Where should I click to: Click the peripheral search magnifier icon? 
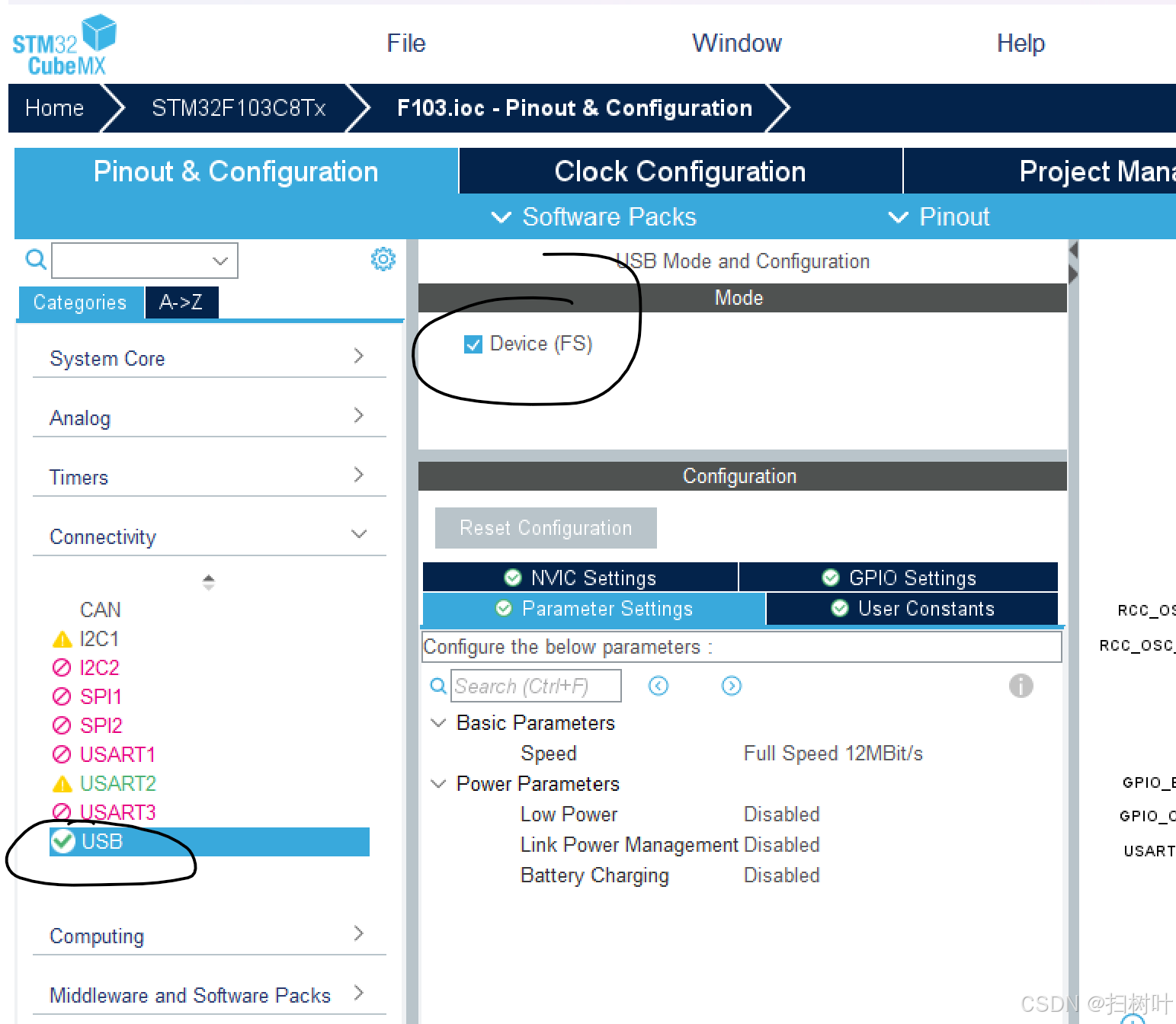pos(36,260)
